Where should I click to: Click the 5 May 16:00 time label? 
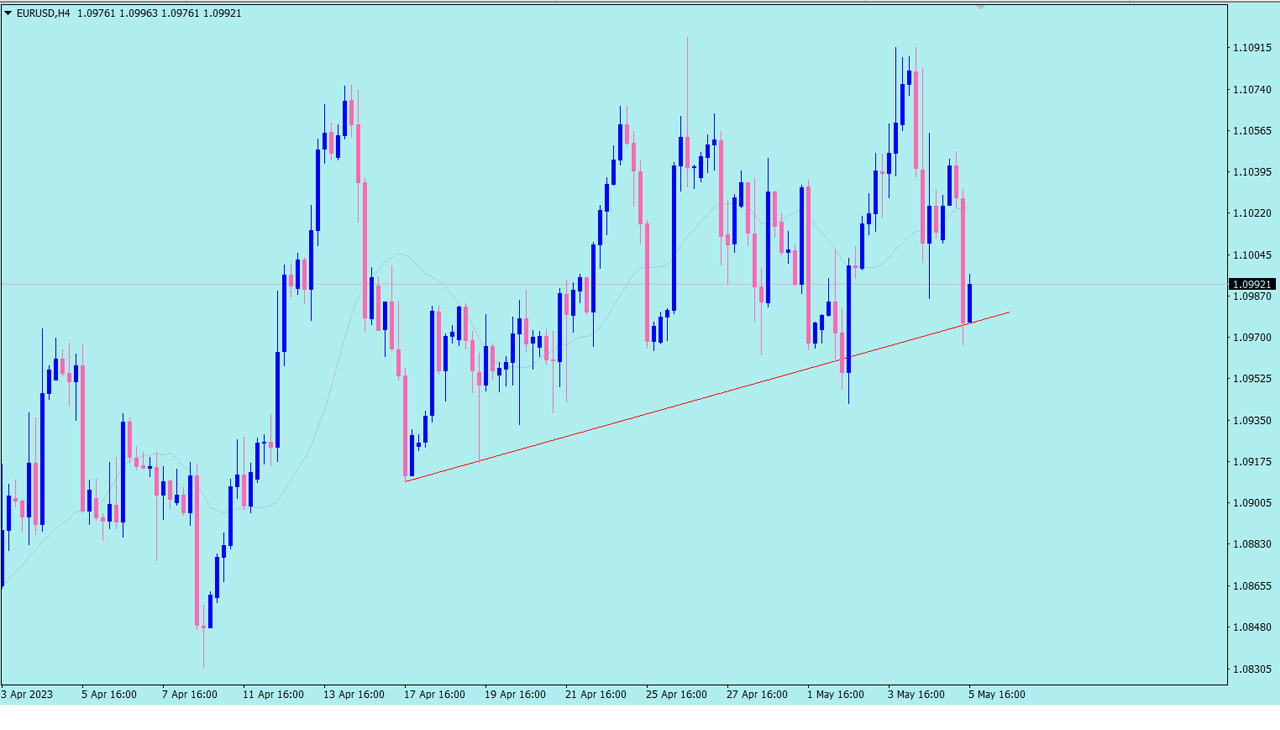coord(997,694)
